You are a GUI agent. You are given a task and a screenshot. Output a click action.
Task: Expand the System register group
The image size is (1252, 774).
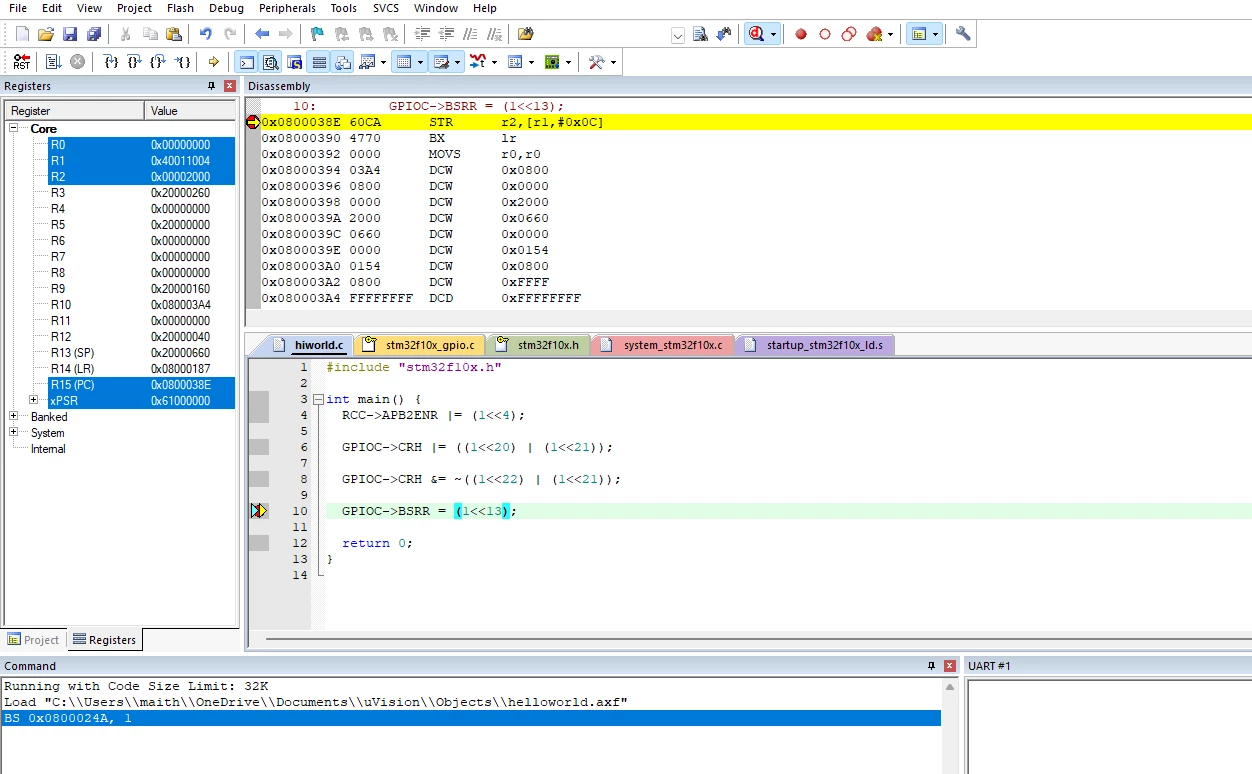point(14,432)
